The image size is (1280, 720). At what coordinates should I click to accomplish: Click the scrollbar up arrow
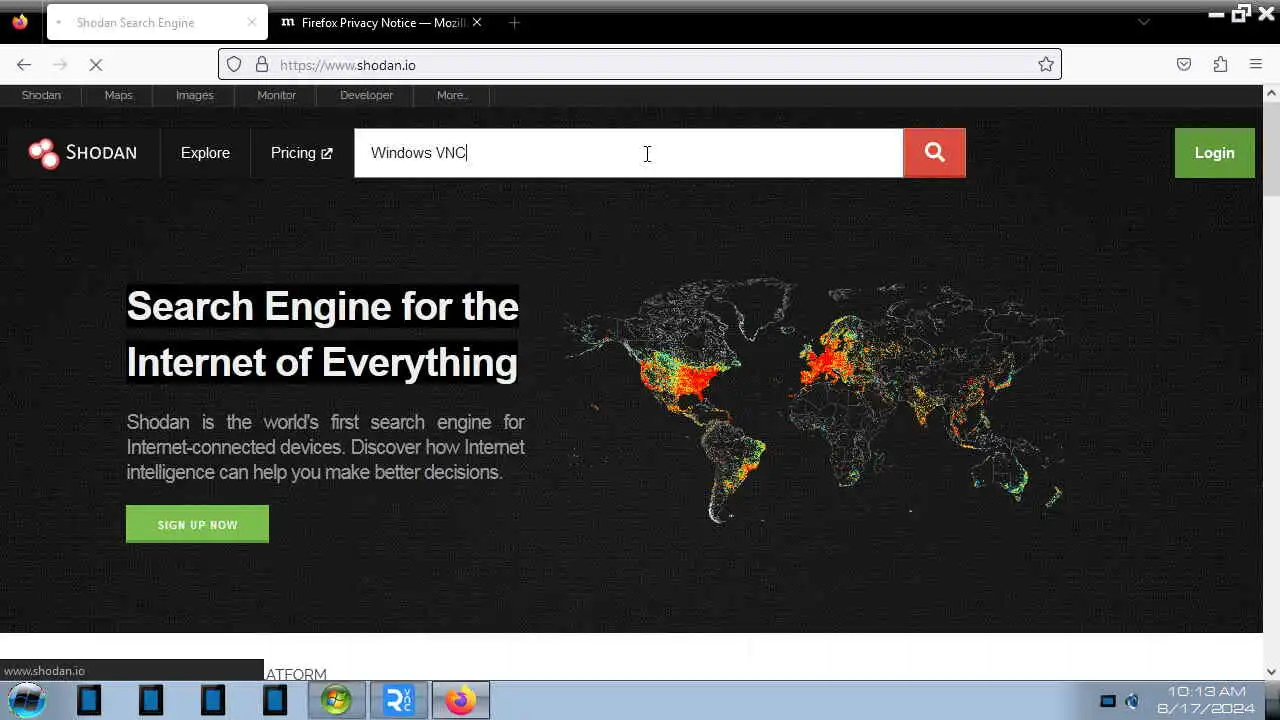point(1271,93)
